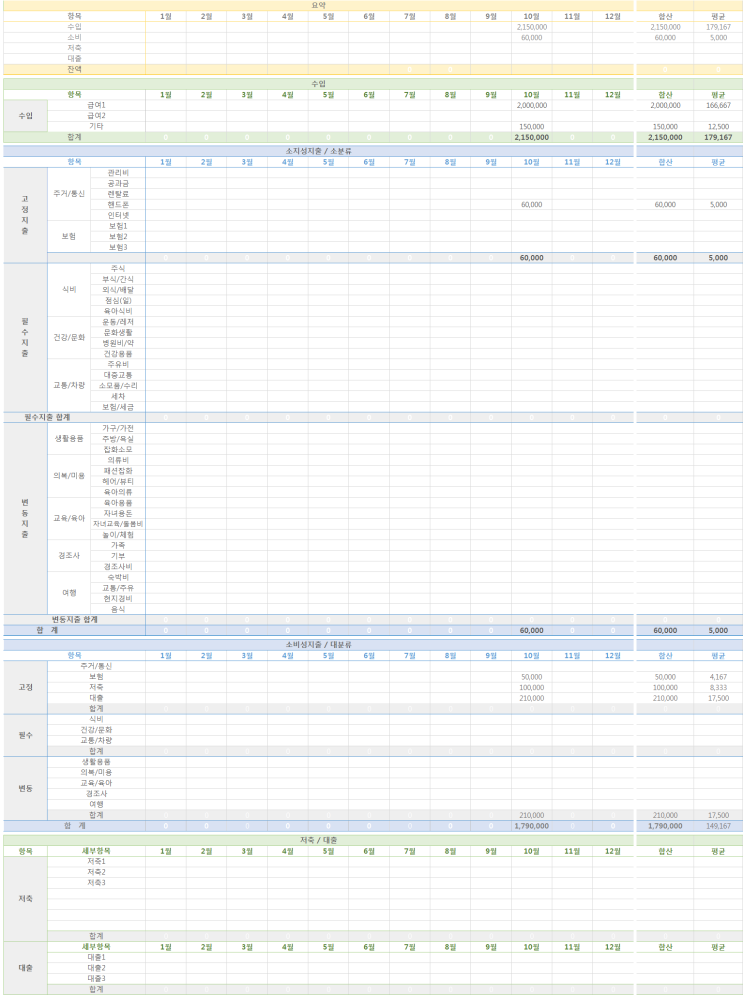Viewport: 743px width, 995px height.
Task: Select the 요약 section title
Action: [x=319, y=5]
